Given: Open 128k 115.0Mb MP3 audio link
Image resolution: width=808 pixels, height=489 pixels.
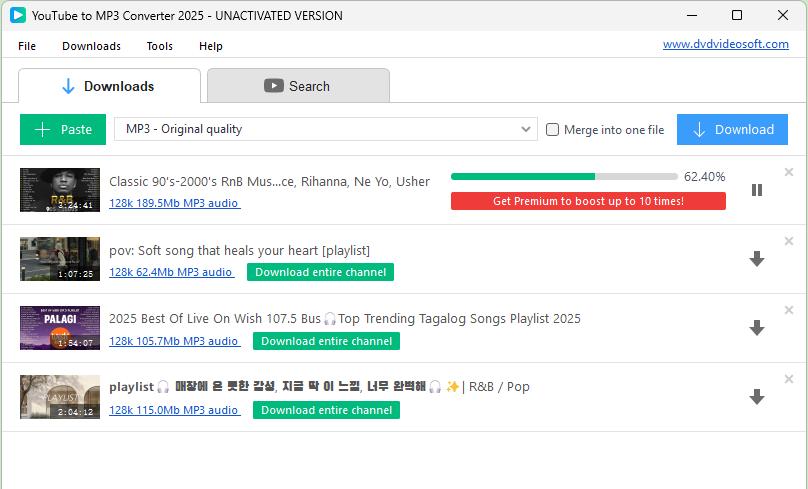Looking at the screenshot, I should [174, 410].
